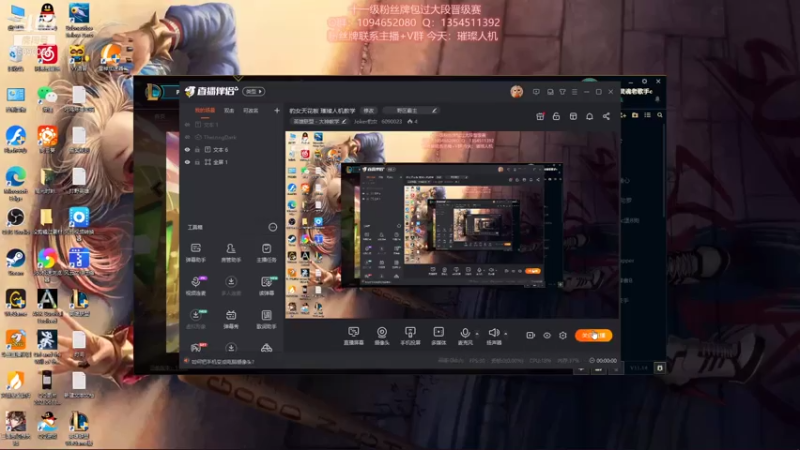The height and width of the screenshot is (450, 800).
Task: Open the hamburger menu in title bar
Action: click(574, 92)
